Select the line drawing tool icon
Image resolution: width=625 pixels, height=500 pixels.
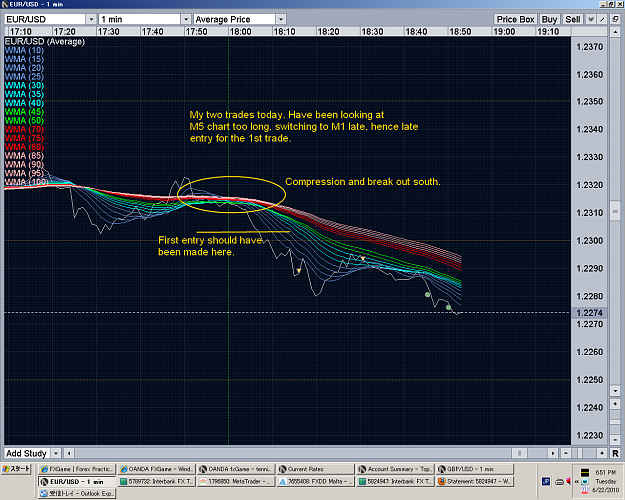(x=602, y=19)
